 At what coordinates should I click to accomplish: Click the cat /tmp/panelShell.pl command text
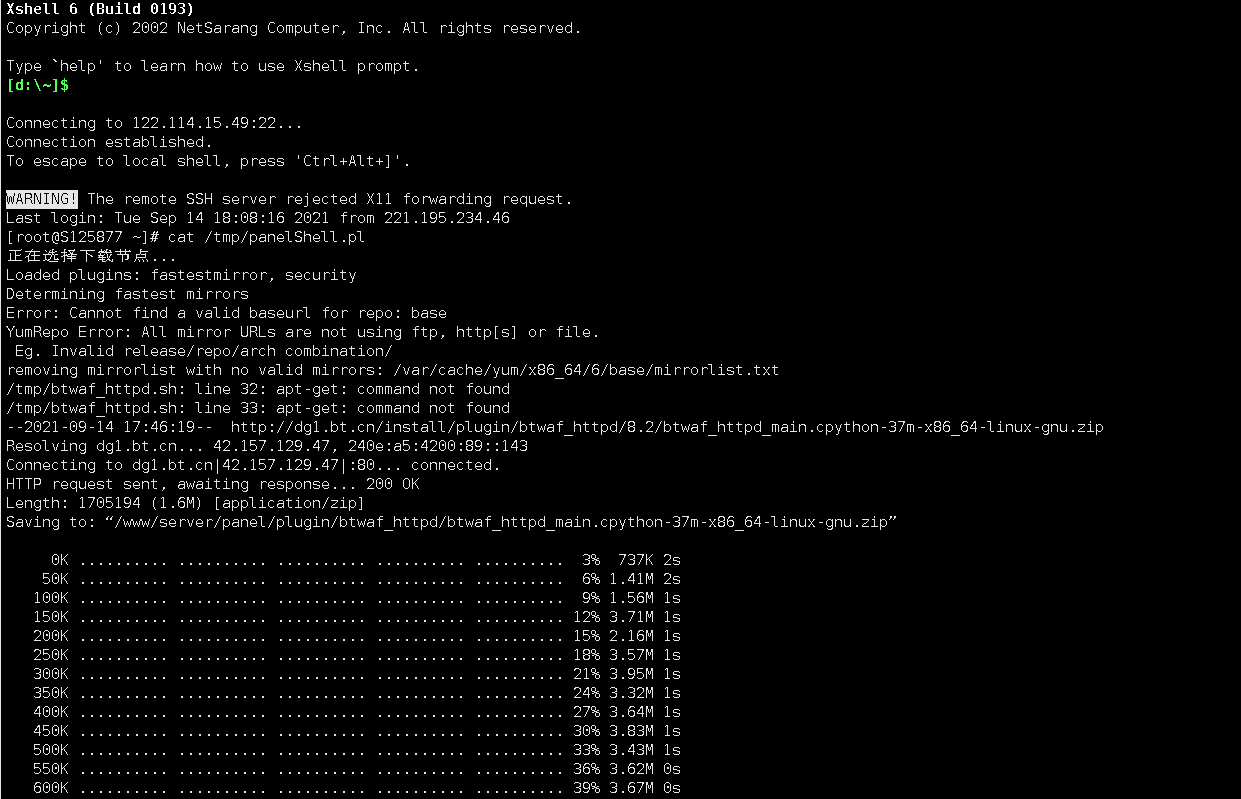[266, 237]
